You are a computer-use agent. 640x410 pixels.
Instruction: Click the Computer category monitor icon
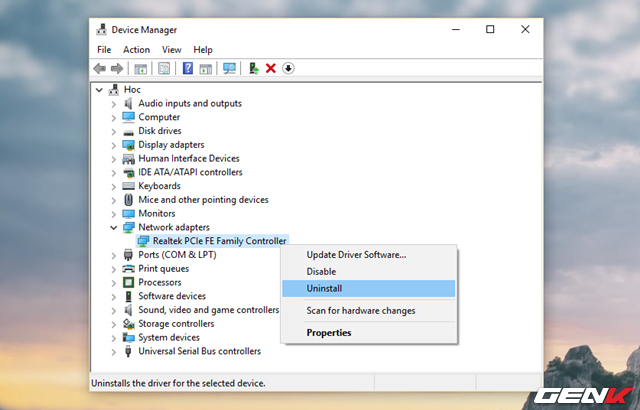coord(129,117)
